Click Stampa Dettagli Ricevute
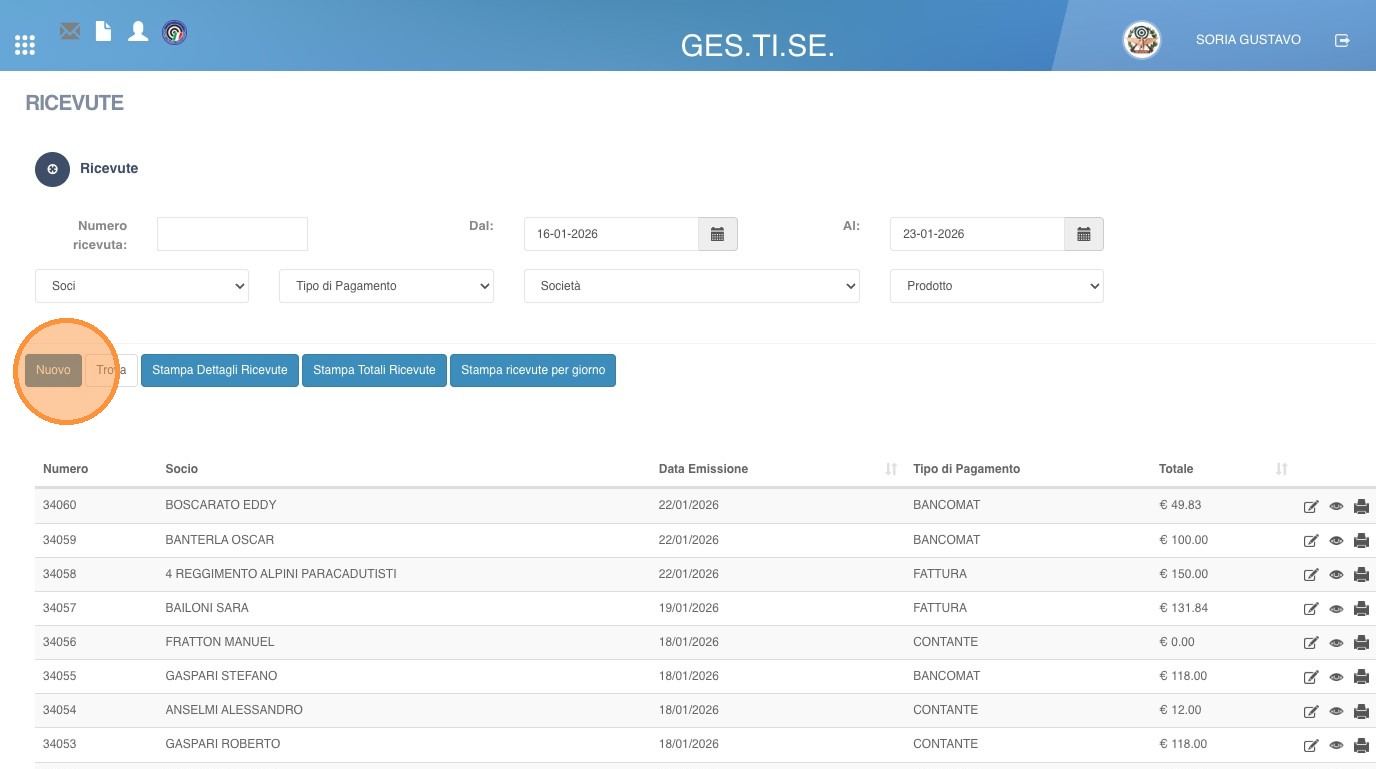Screen dimensions: 1376x769 coord(220,370)
